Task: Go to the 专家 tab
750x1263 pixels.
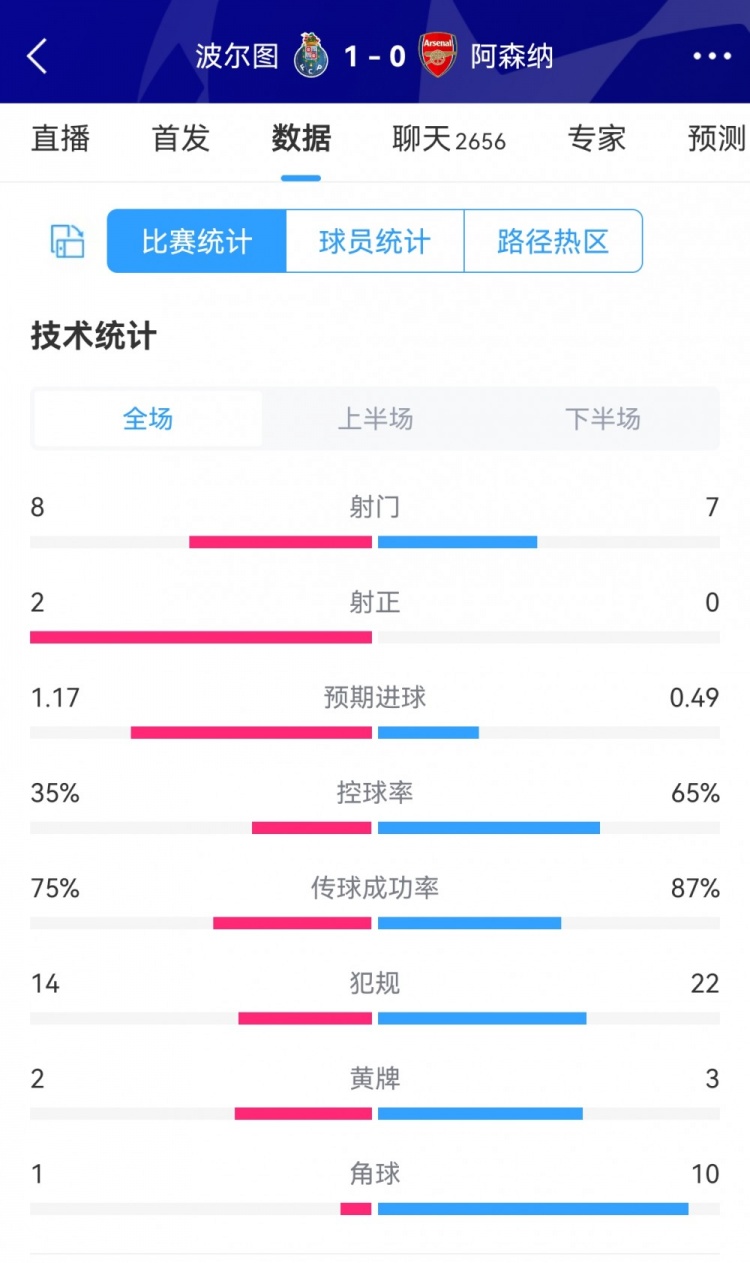Action: point(597,138)
